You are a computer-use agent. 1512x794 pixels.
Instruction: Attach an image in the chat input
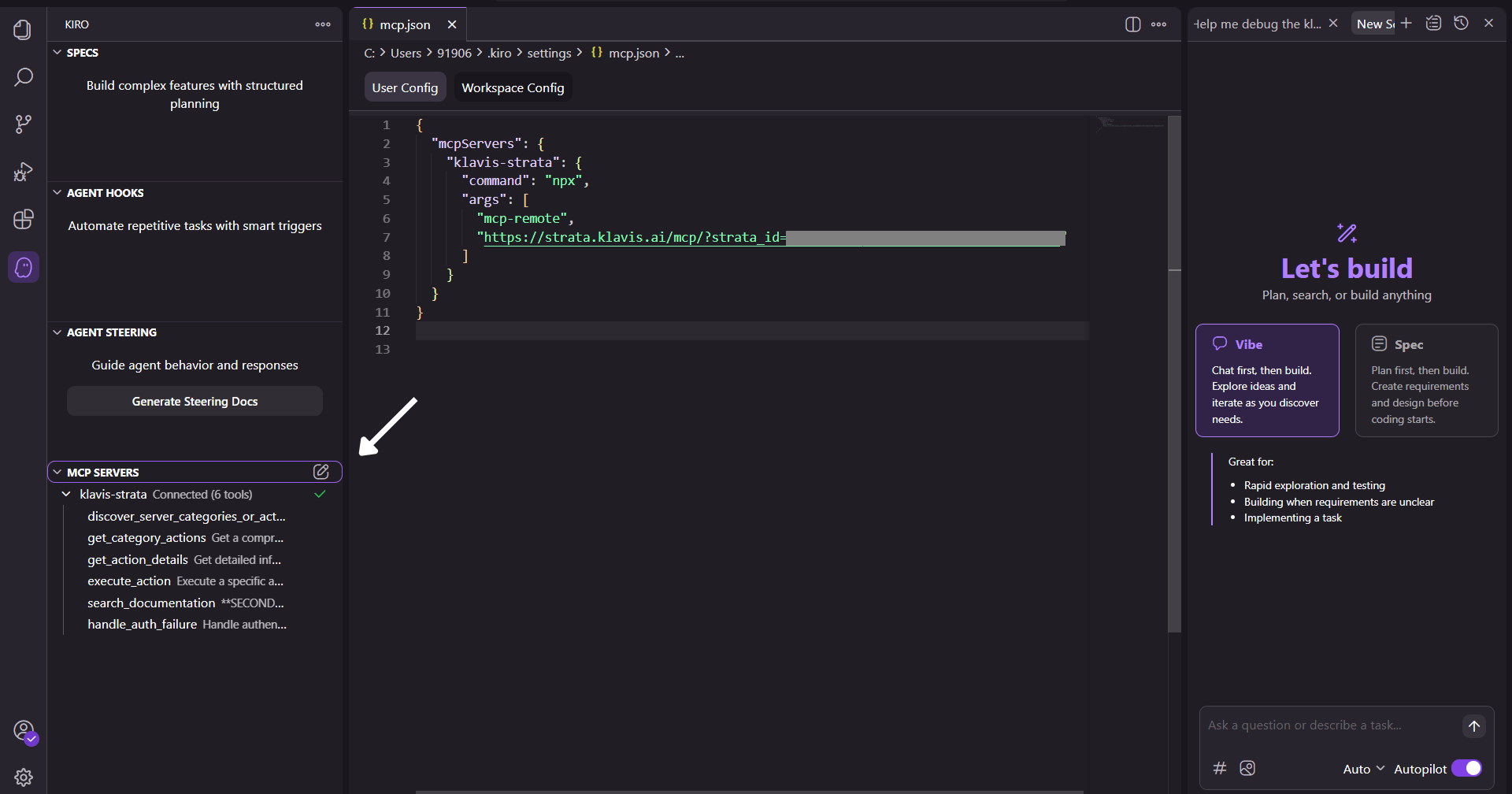click(1247, 768)
